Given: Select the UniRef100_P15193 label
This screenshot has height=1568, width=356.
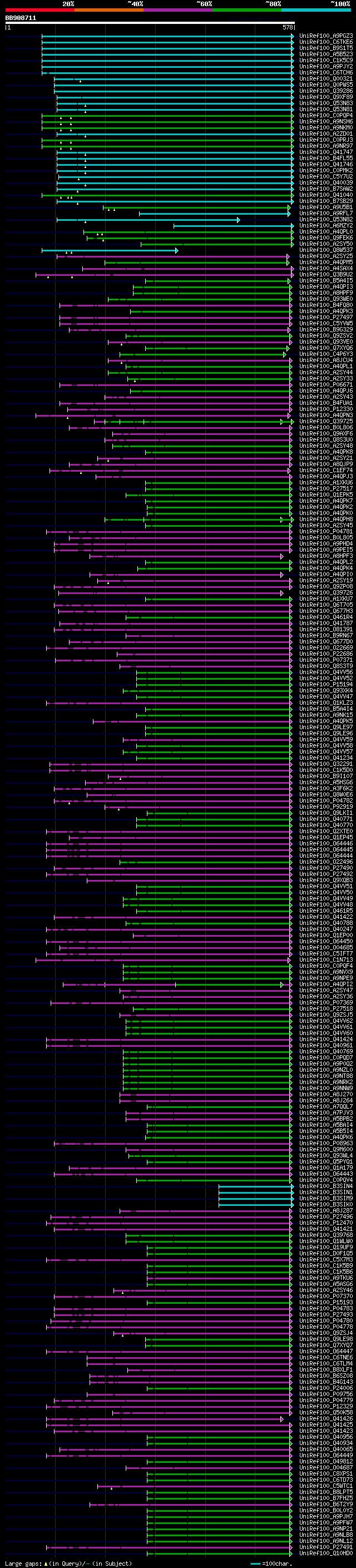Looking at the screenshot, I should point(326,1303).
